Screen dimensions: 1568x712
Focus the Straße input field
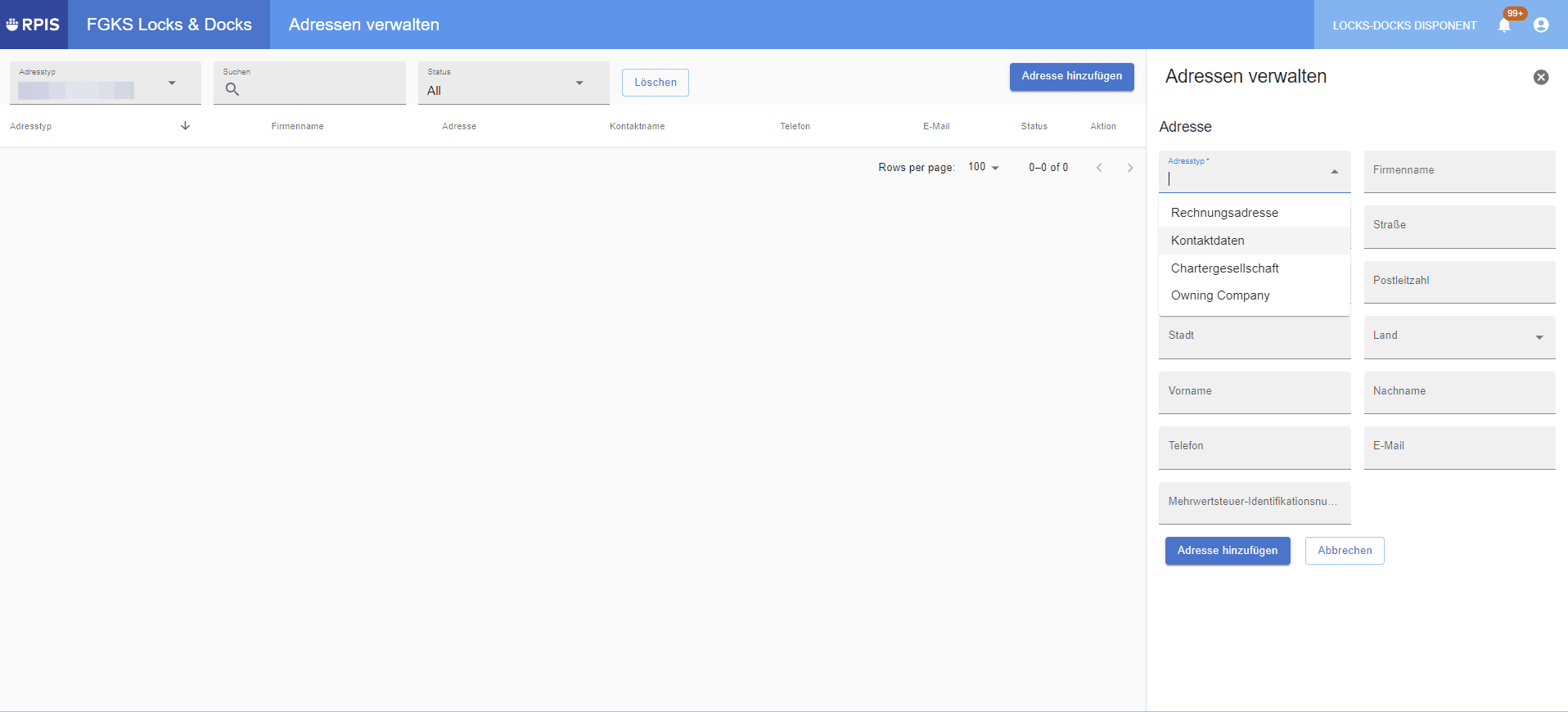coord(1460,227)
